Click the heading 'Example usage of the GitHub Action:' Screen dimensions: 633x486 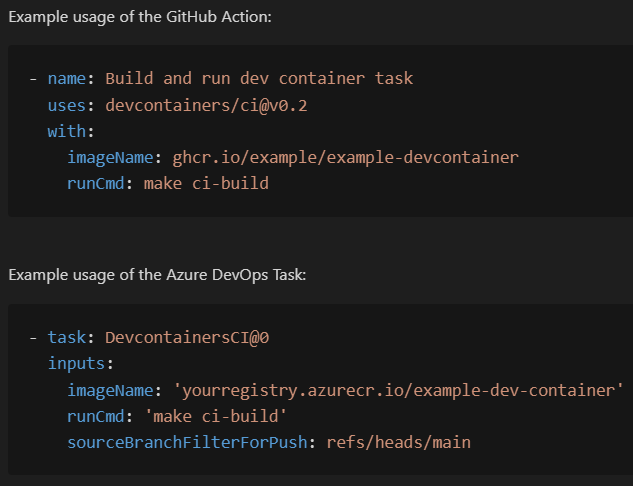click(x=140, y=17)
